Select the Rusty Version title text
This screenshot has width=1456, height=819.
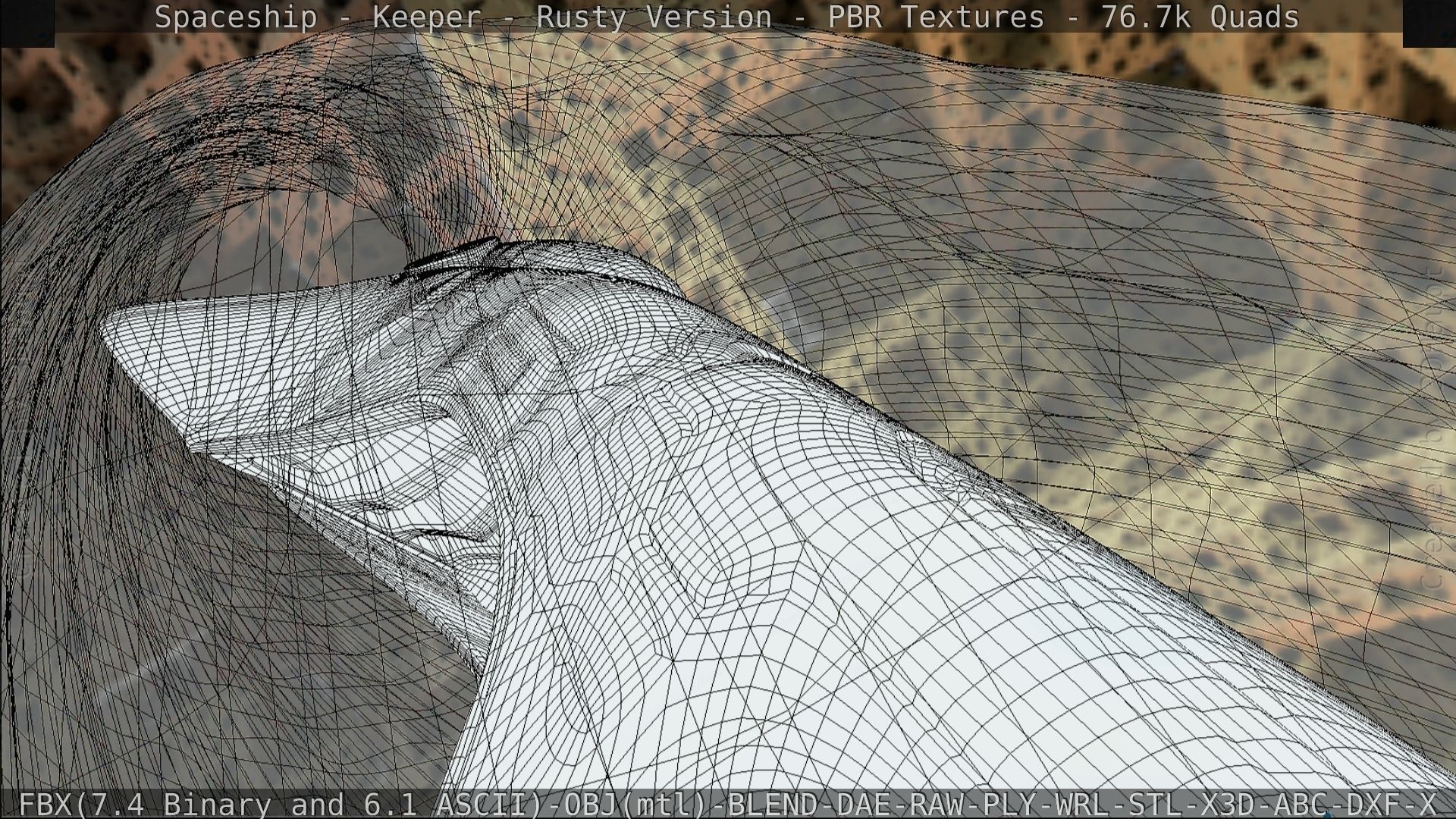tap(654, 17)
